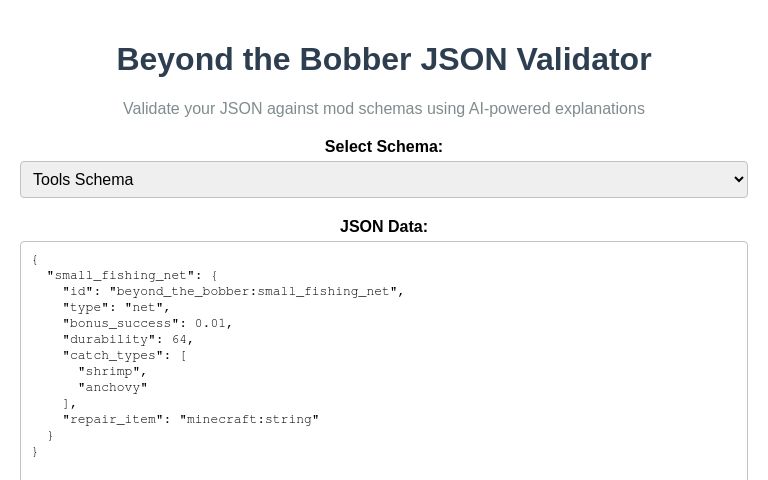Place cursor on the "catch_types" line

tap(124, 356)
